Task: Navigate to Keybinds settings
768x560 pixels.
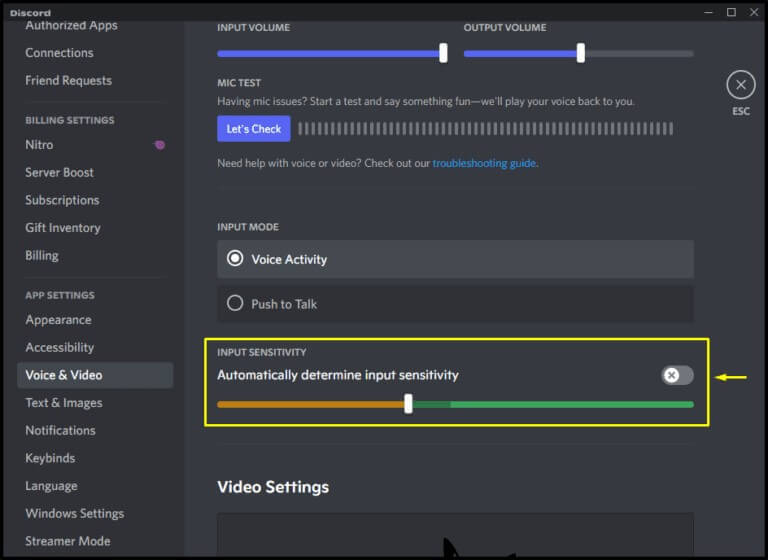Action: point(53,458)
